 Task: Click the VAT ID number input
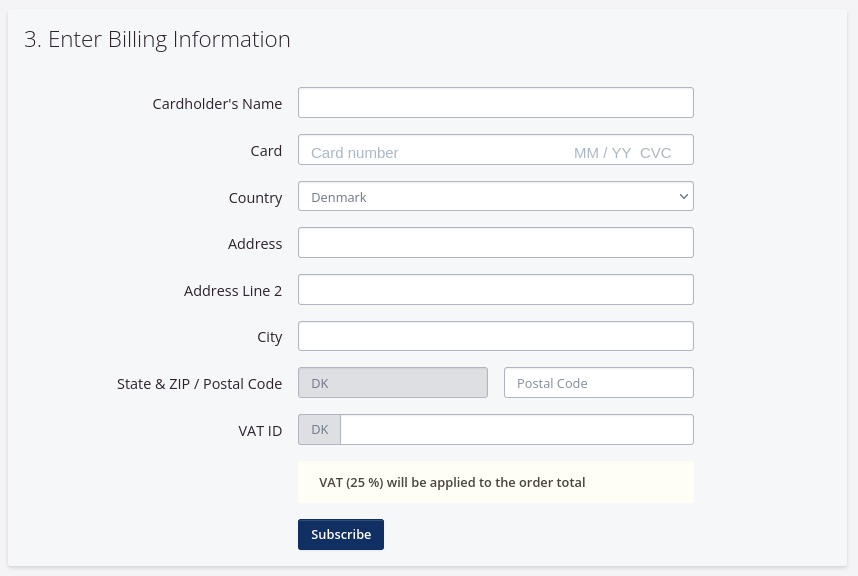point(516,430)
